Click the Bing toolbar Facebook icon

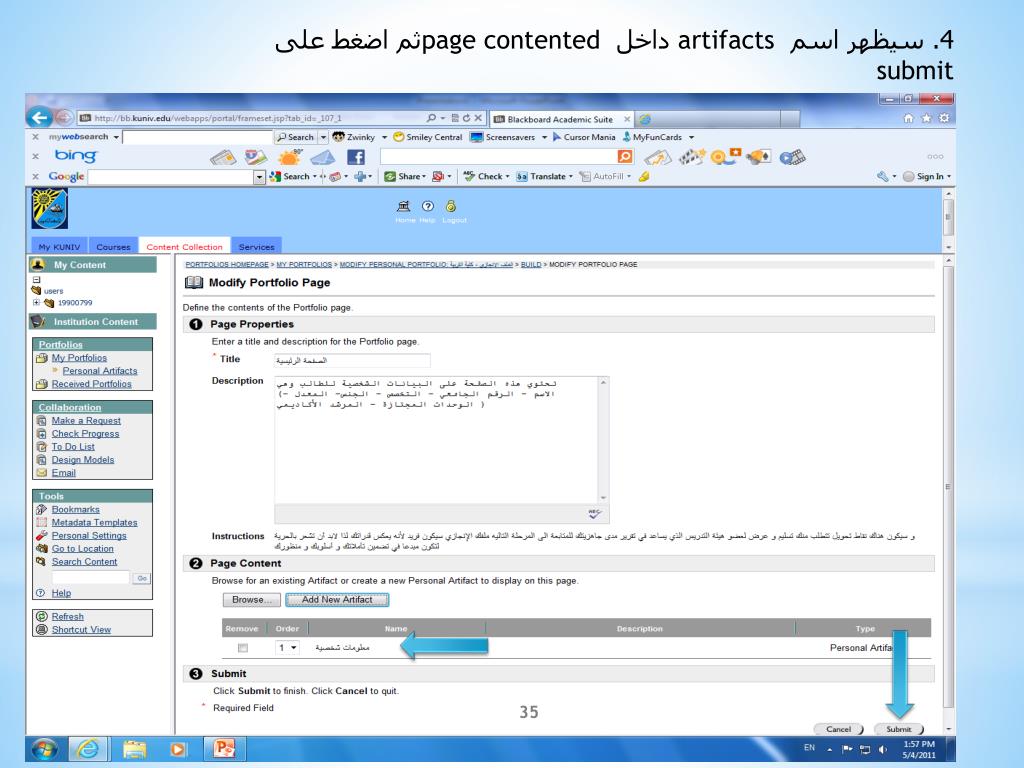355,157
